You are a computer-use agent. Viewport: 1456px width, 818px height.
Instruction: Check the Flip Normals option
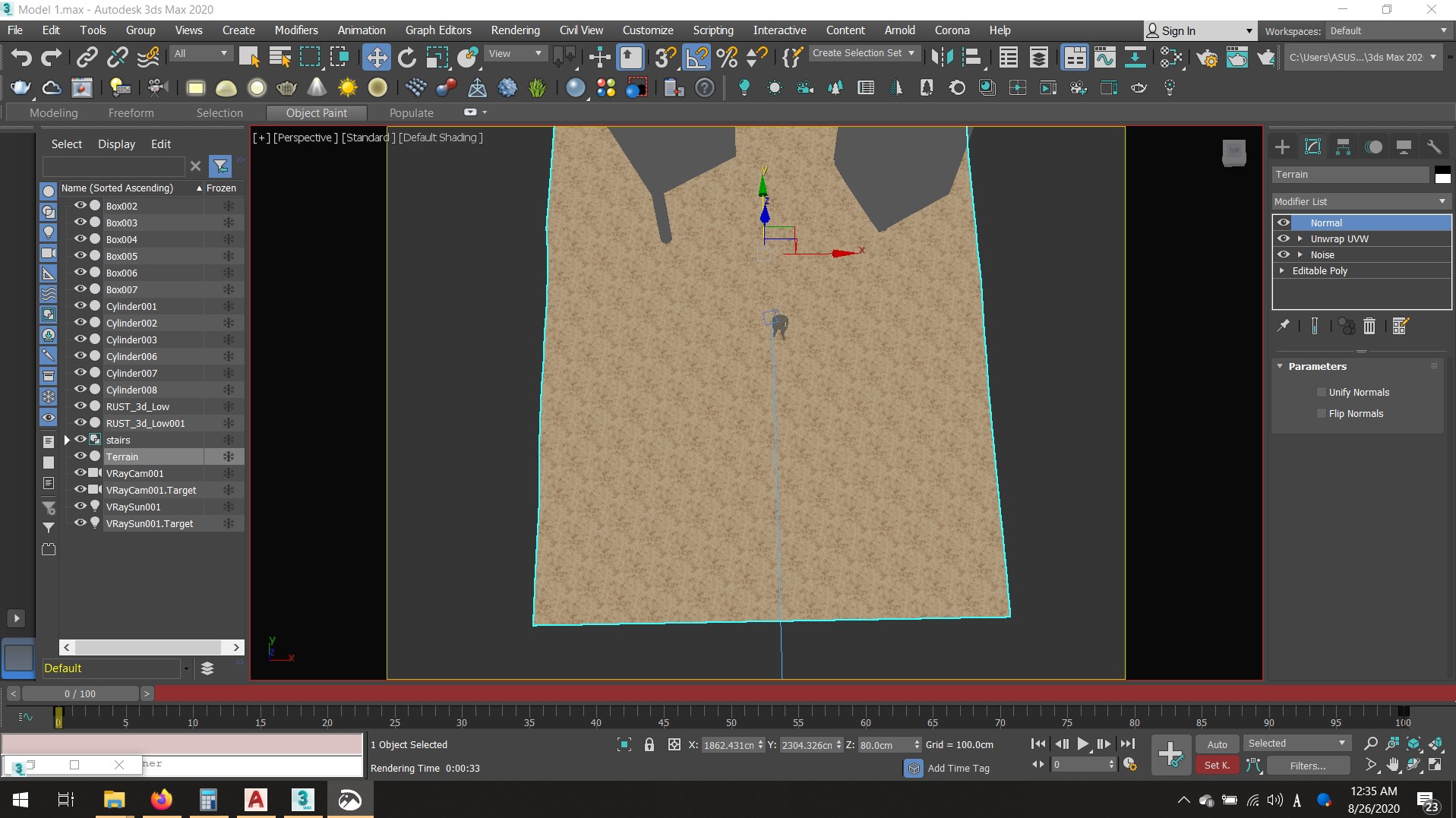tap(1322, 413)
